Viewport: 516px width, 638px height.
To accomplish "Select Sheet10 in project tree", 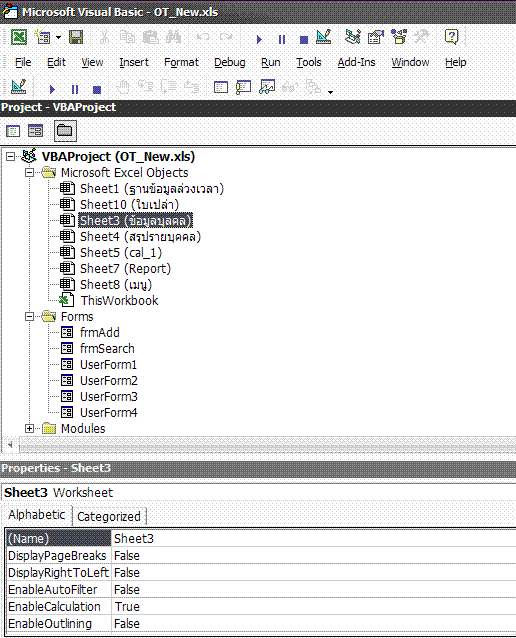I will 129,205.
